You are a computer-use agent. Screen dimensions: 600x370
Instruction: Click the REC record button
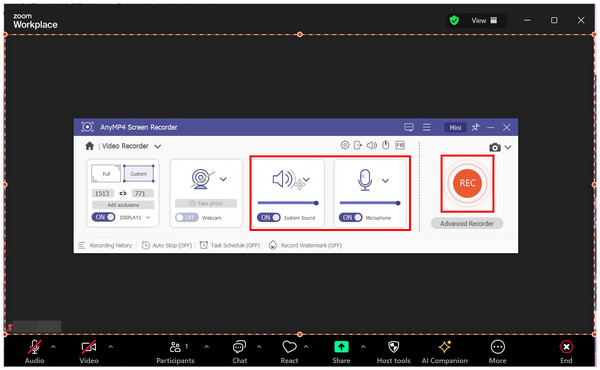click(467, 183)
